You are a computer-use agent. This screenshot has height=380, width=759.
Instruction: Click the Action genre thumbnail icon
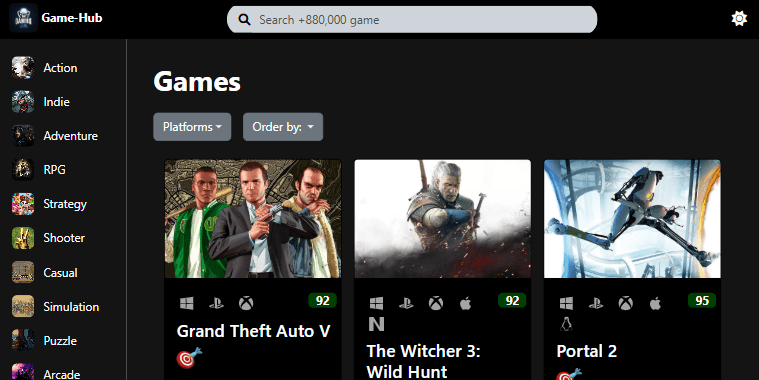tap(23, 67)
